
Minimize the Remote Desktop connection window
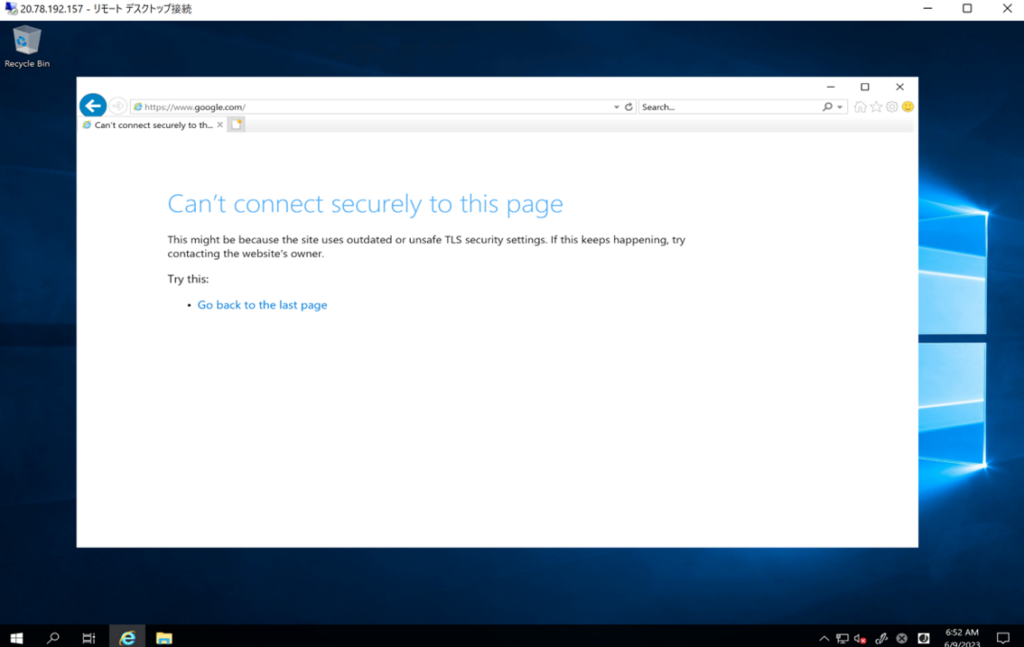tap(927, 8)
